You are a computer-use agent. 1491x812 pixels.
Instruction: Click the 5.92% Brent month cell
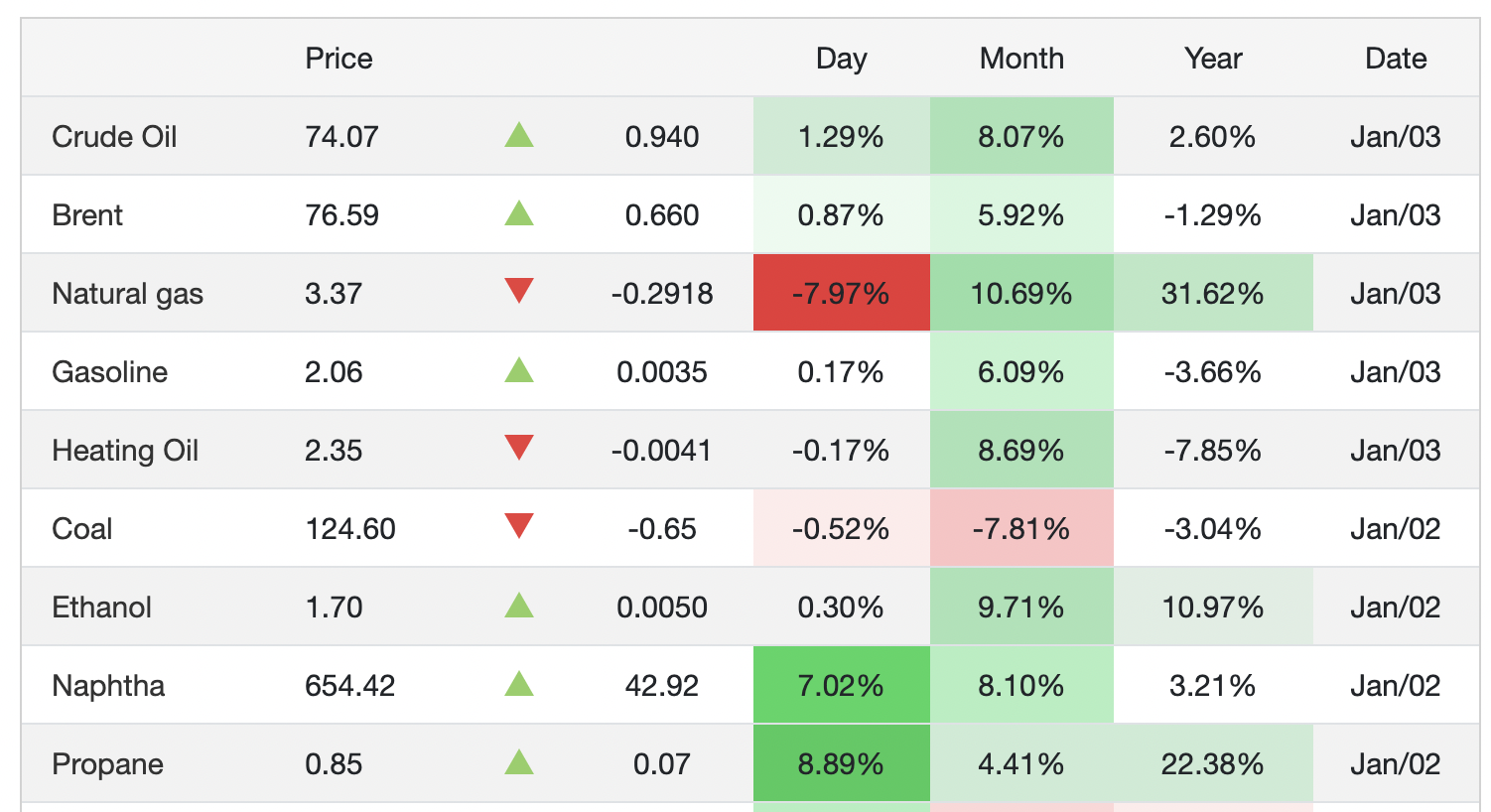tap(1021, 214)
